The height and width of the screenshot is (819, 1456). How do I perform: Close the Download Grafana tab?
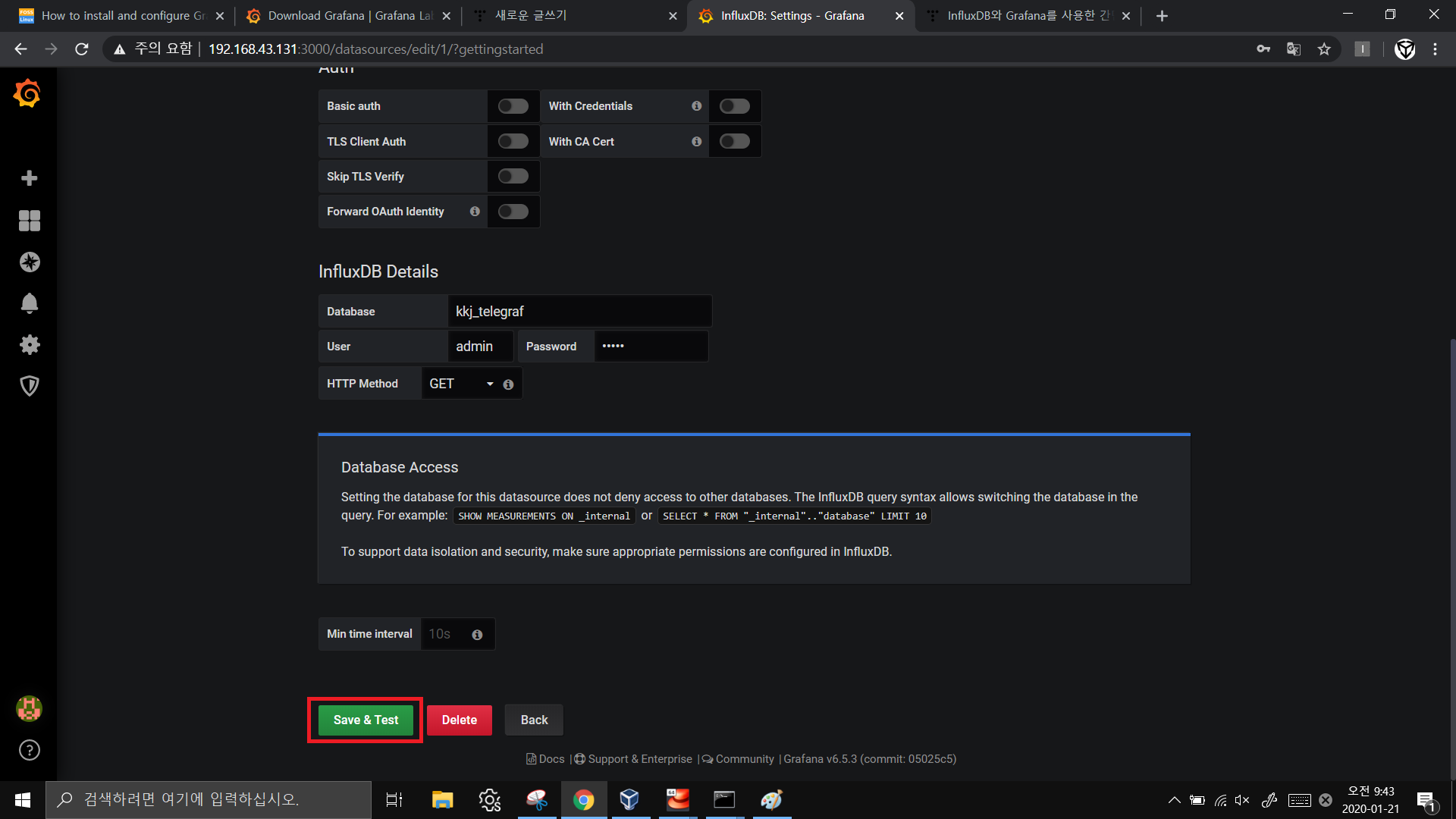446,16
